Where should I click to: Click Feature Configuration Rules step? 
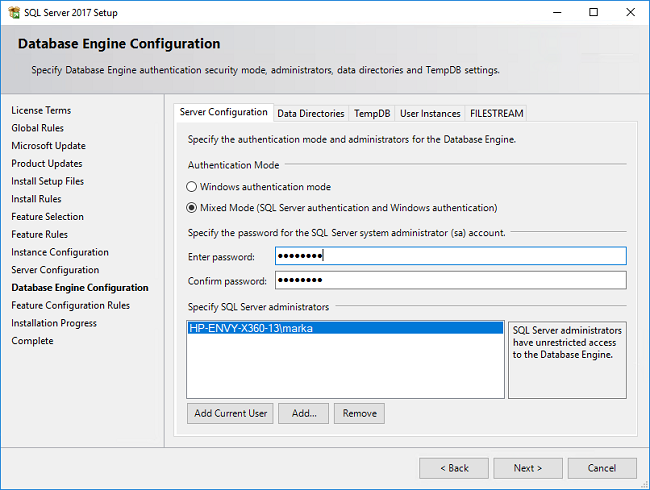(x=70, y=306)
